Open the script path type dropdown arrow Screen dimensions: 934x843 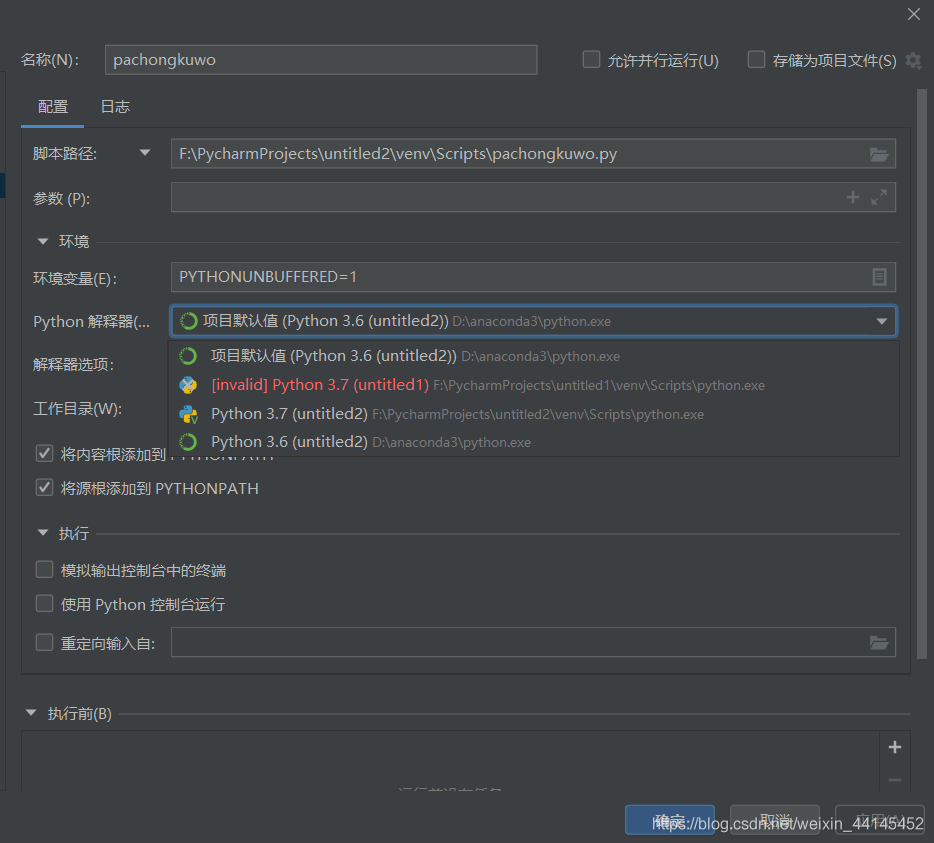145,154
